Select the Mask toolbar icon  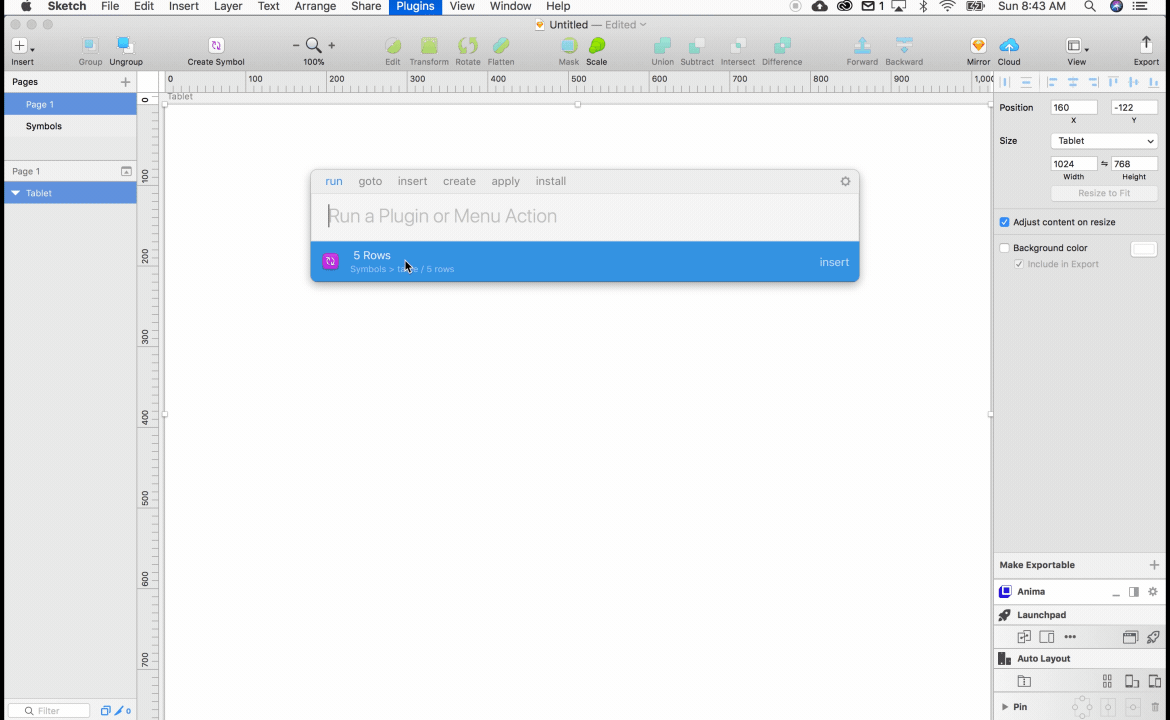[568, 46]
